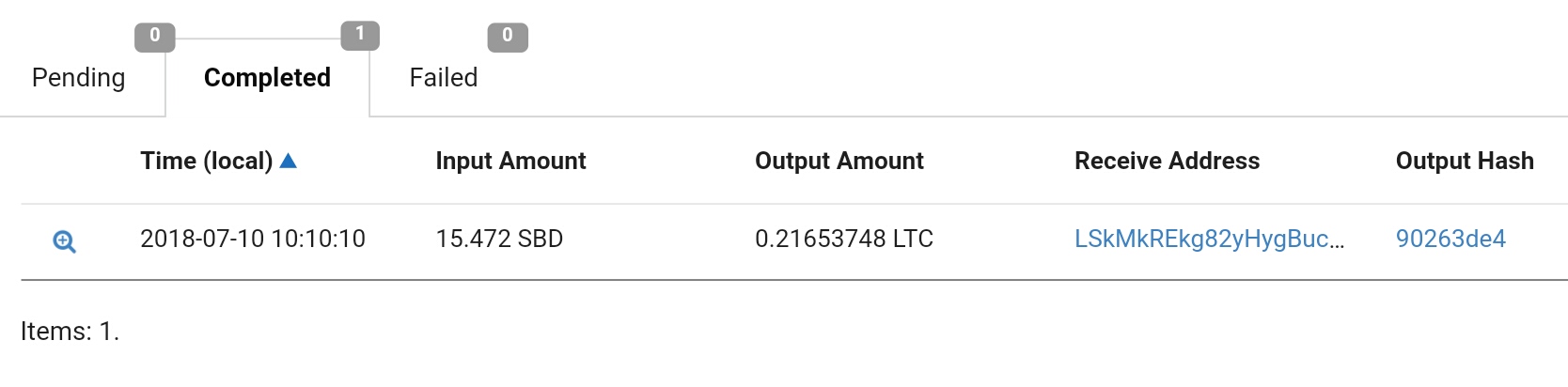Open receive address LSkMkREkg82yHygBuc link

click(x=1209, y=239)
